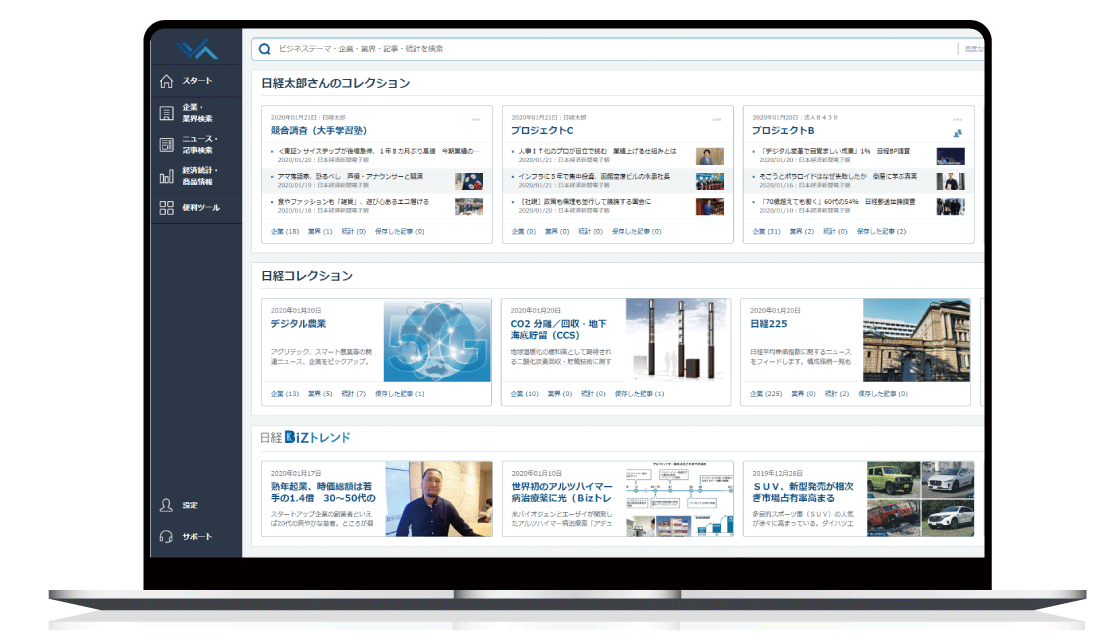
Task: Open the 世界初のアルツハイマー病治療薬に光 trend article
Action: [562, 492]
